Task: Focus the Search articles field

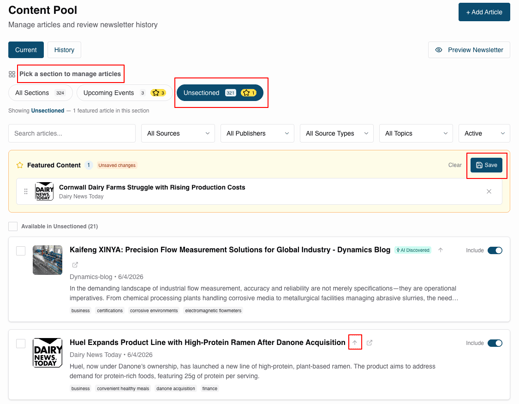Action: tap(72, 133)
